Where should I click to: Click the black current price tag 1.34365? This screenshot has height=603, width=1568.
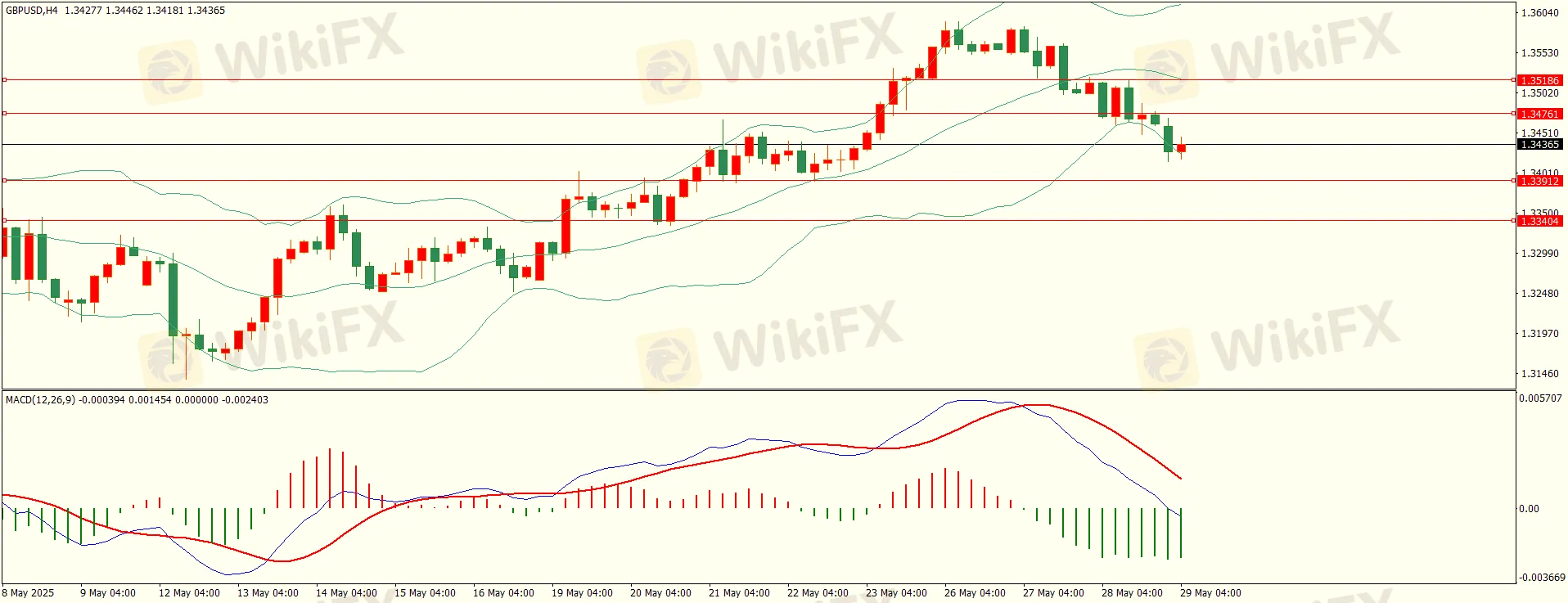pyautogui.click(x=1539, y=145)
